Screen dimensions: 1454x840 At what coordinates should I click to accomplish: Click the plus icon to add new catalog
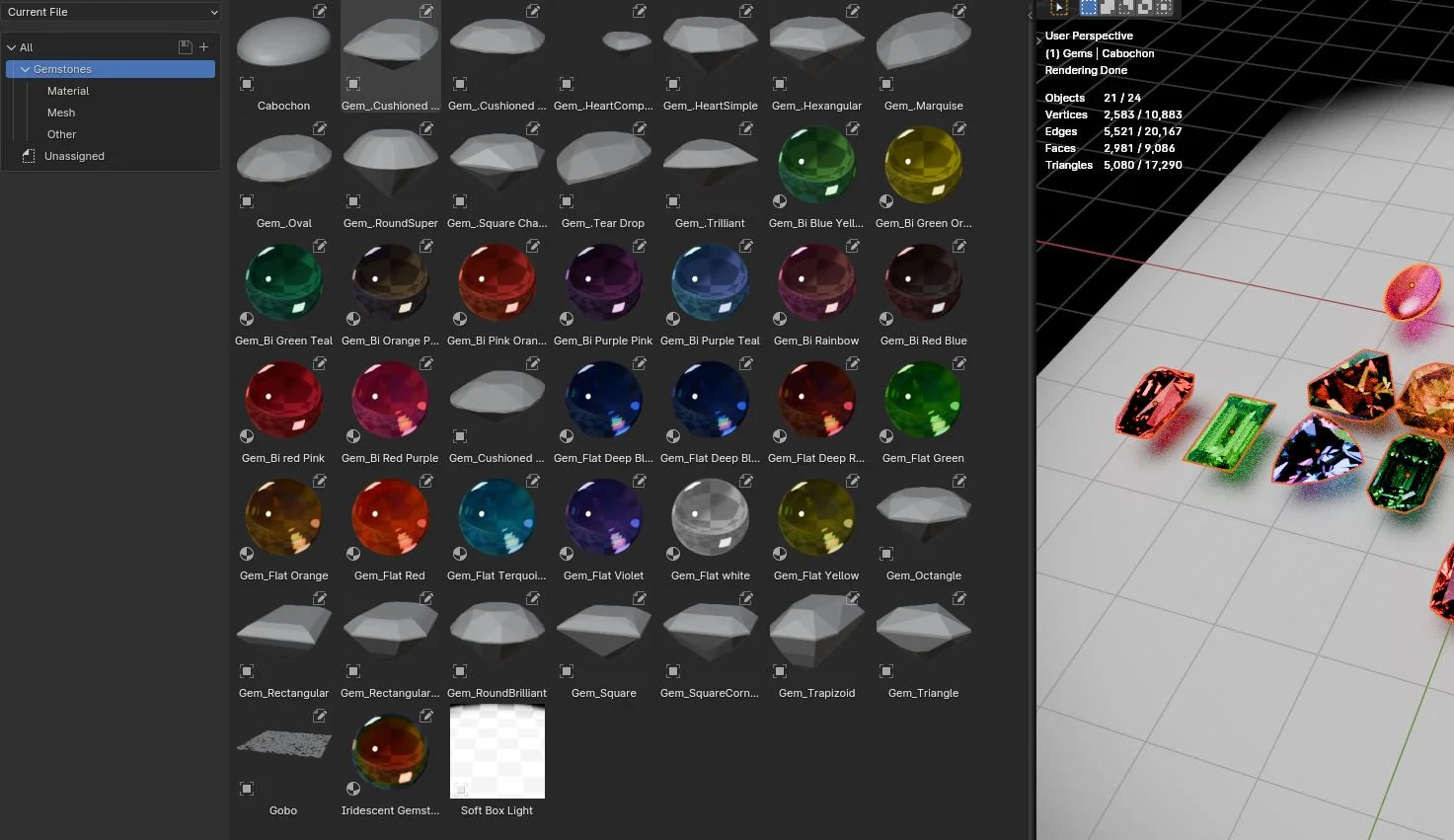click(x=204, y=46)
